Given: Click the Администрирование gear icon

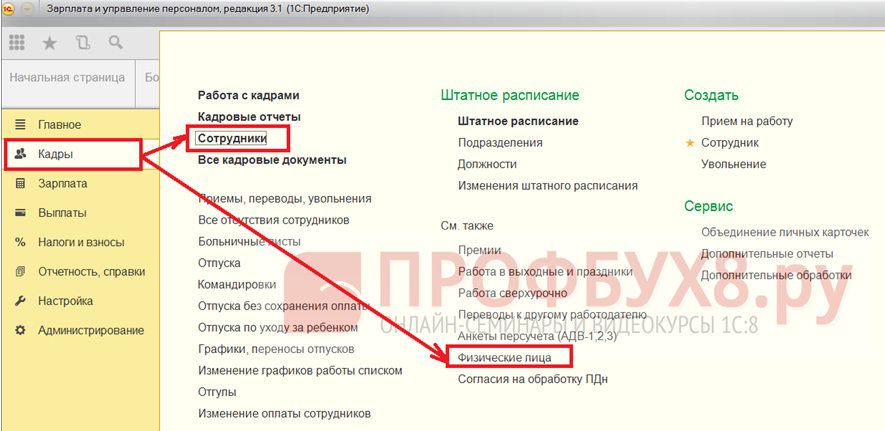Looking at the screenshot, I should point(20,331).
